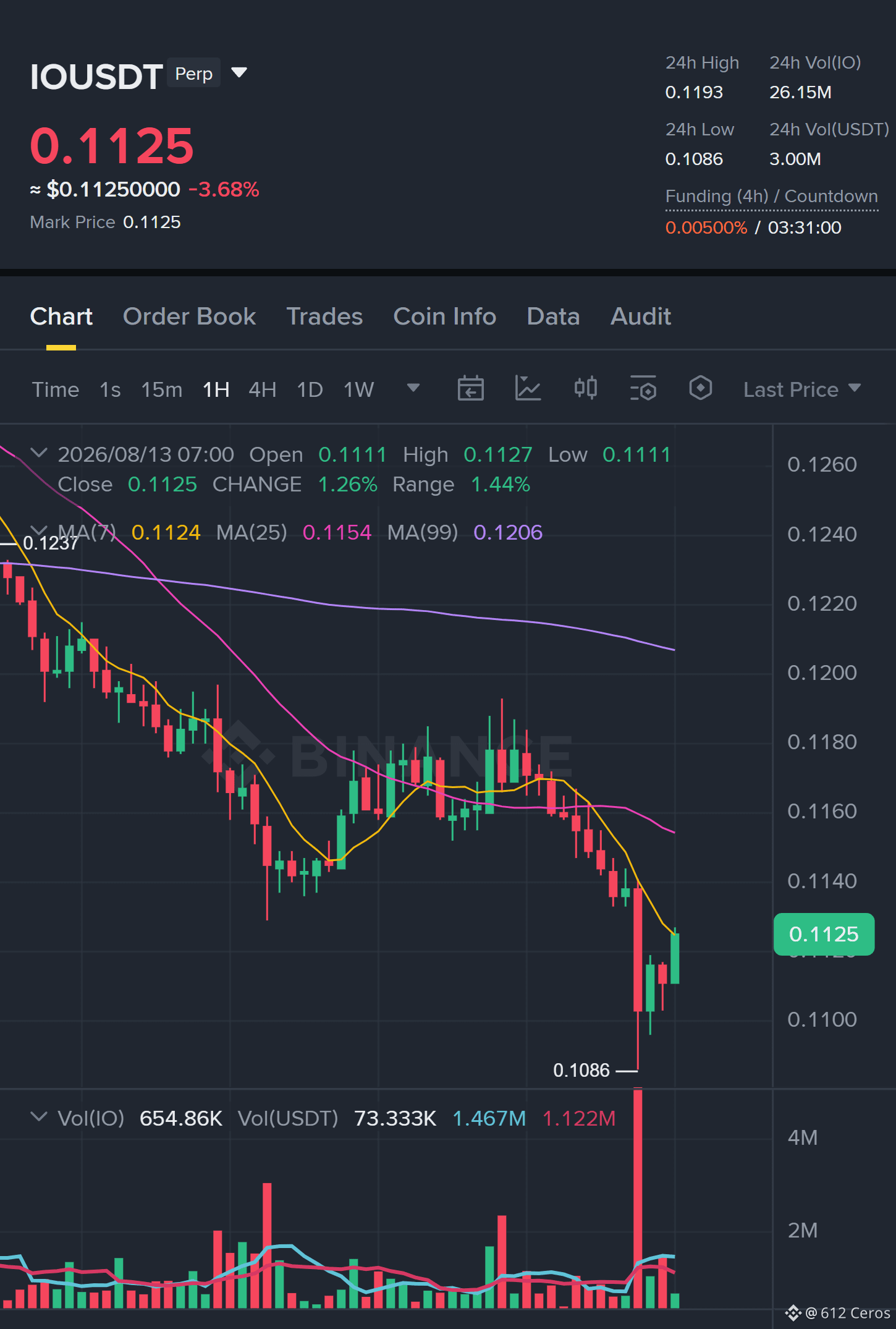Open the Trades tab

click(x=324, y=316)
